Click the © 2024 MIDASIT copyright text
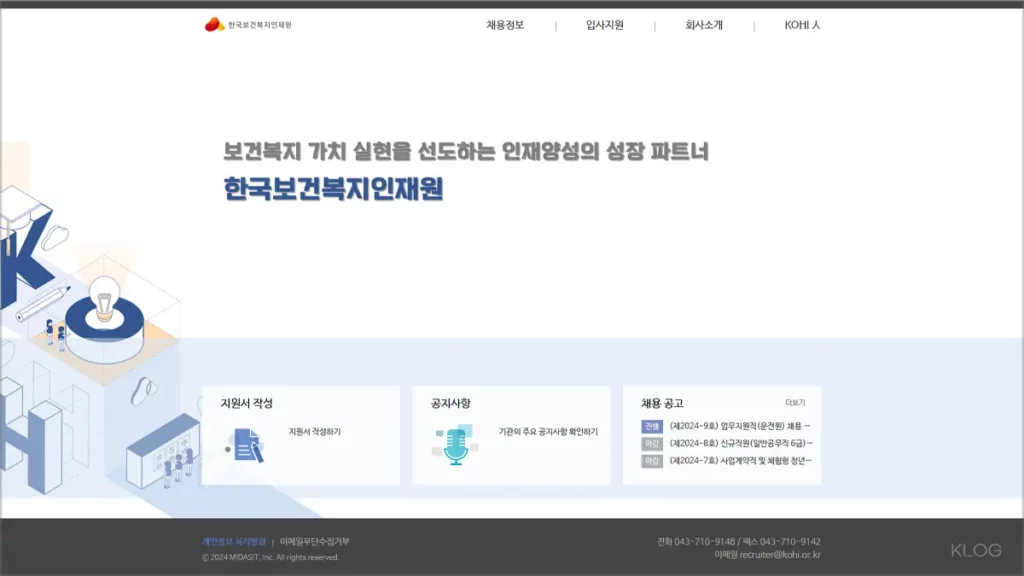Viewport: 1024px width, 576px height. [270, 557]
